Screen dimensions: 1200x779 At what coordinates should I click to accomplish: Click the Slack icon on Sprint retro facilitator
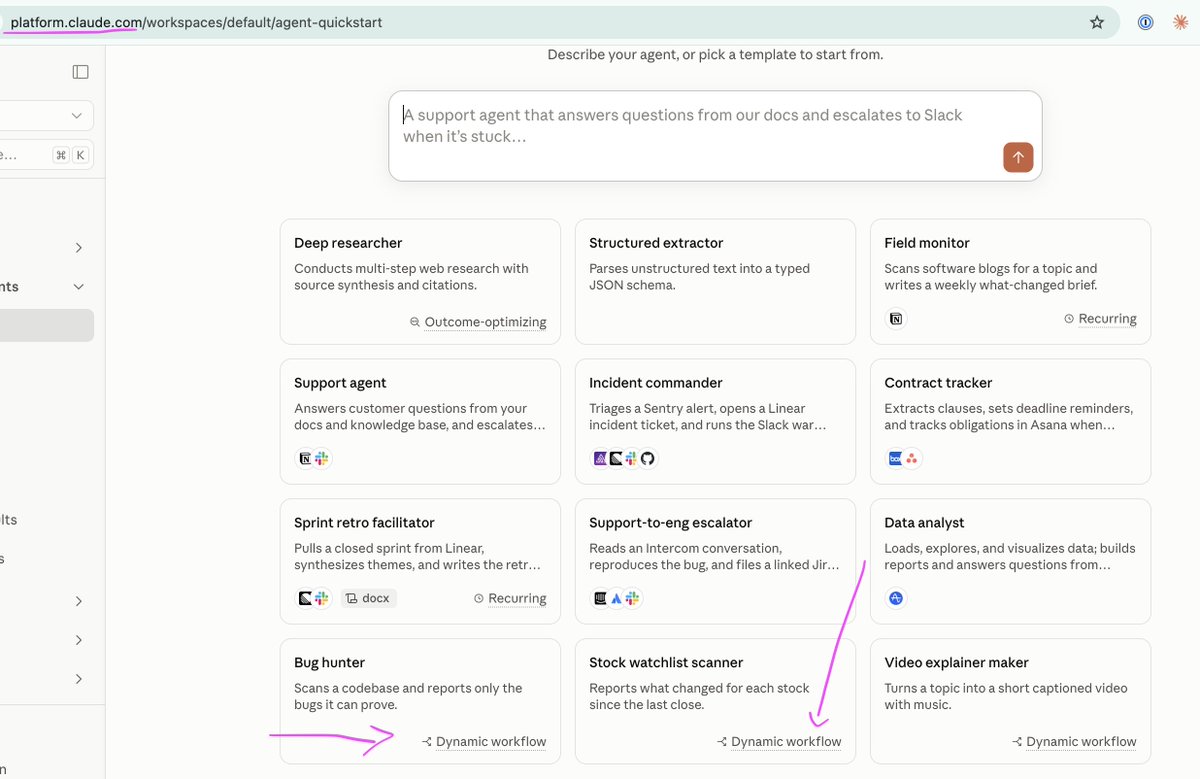[x=321, y=599]
